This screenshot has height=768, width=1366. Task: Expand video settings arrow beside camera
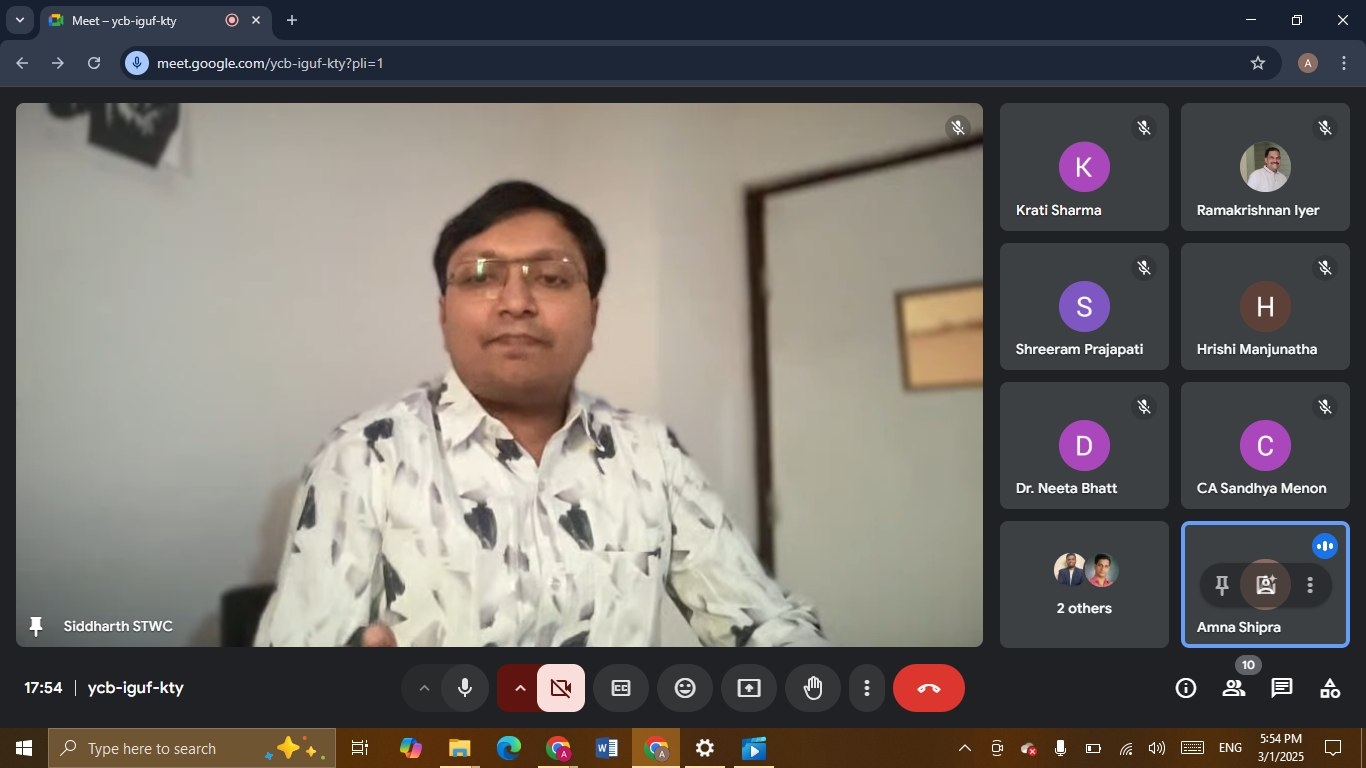click(519, 688)
